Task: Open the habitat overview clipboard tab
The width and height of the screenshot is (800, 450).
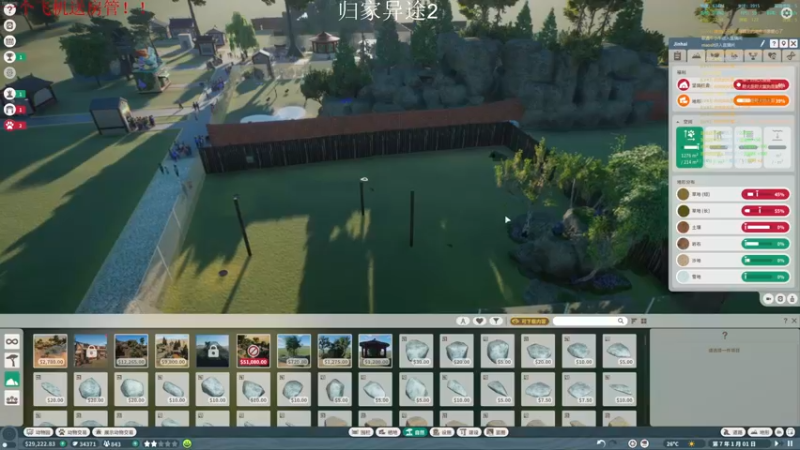Action: click(678, 56)
